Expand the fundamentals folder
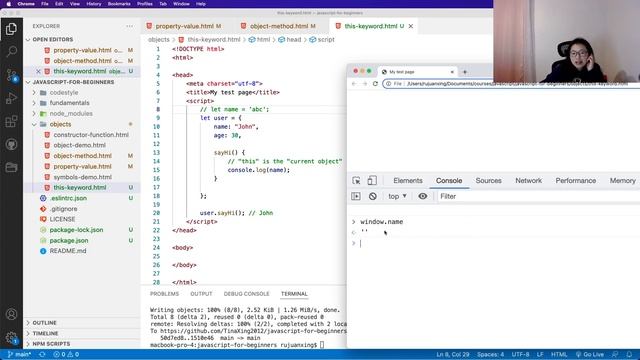 click(x=69, y=103)
